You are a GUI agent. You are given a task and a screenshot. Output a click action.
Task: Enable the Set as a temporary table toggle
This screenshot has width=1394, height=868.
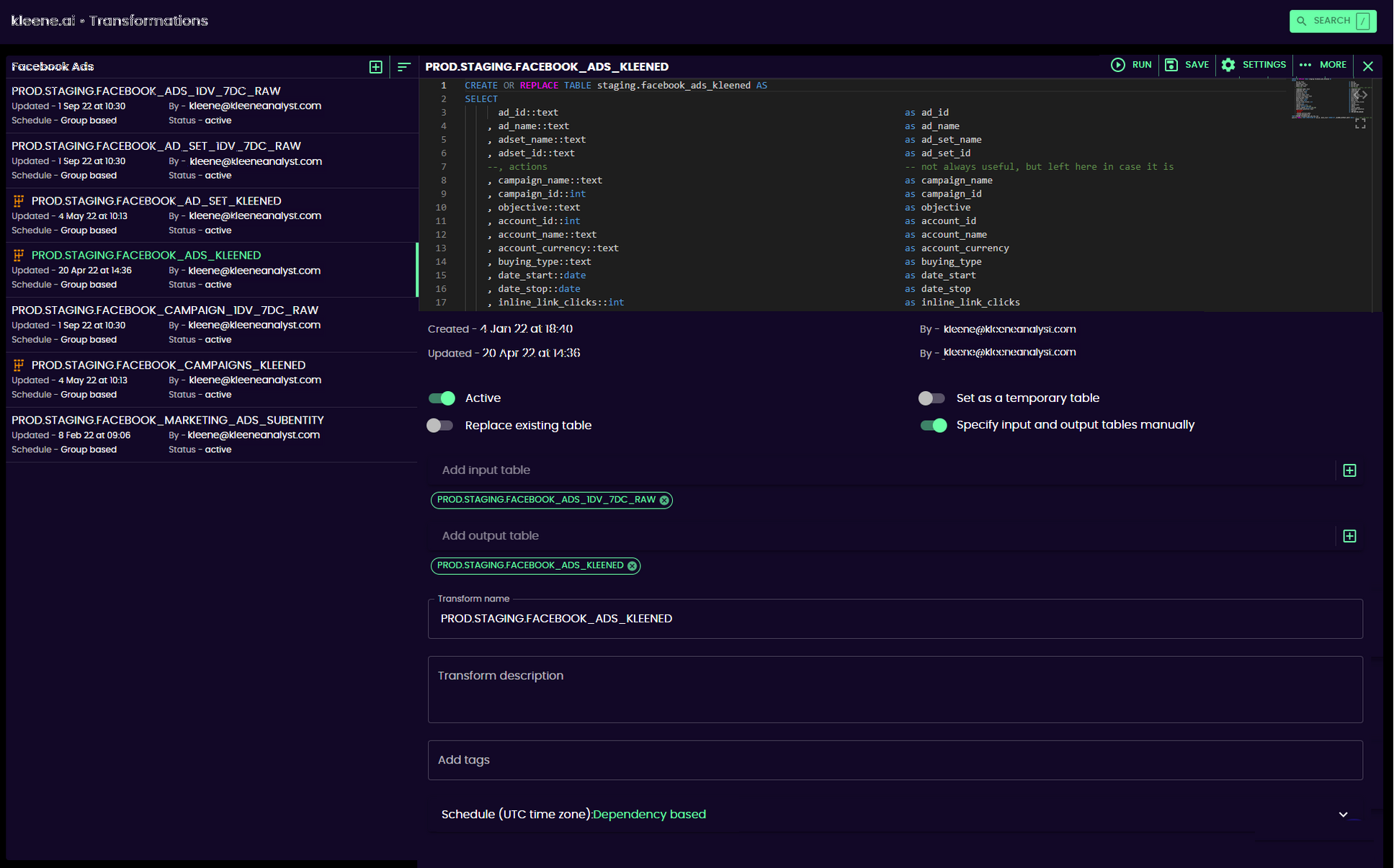[931, 398]
